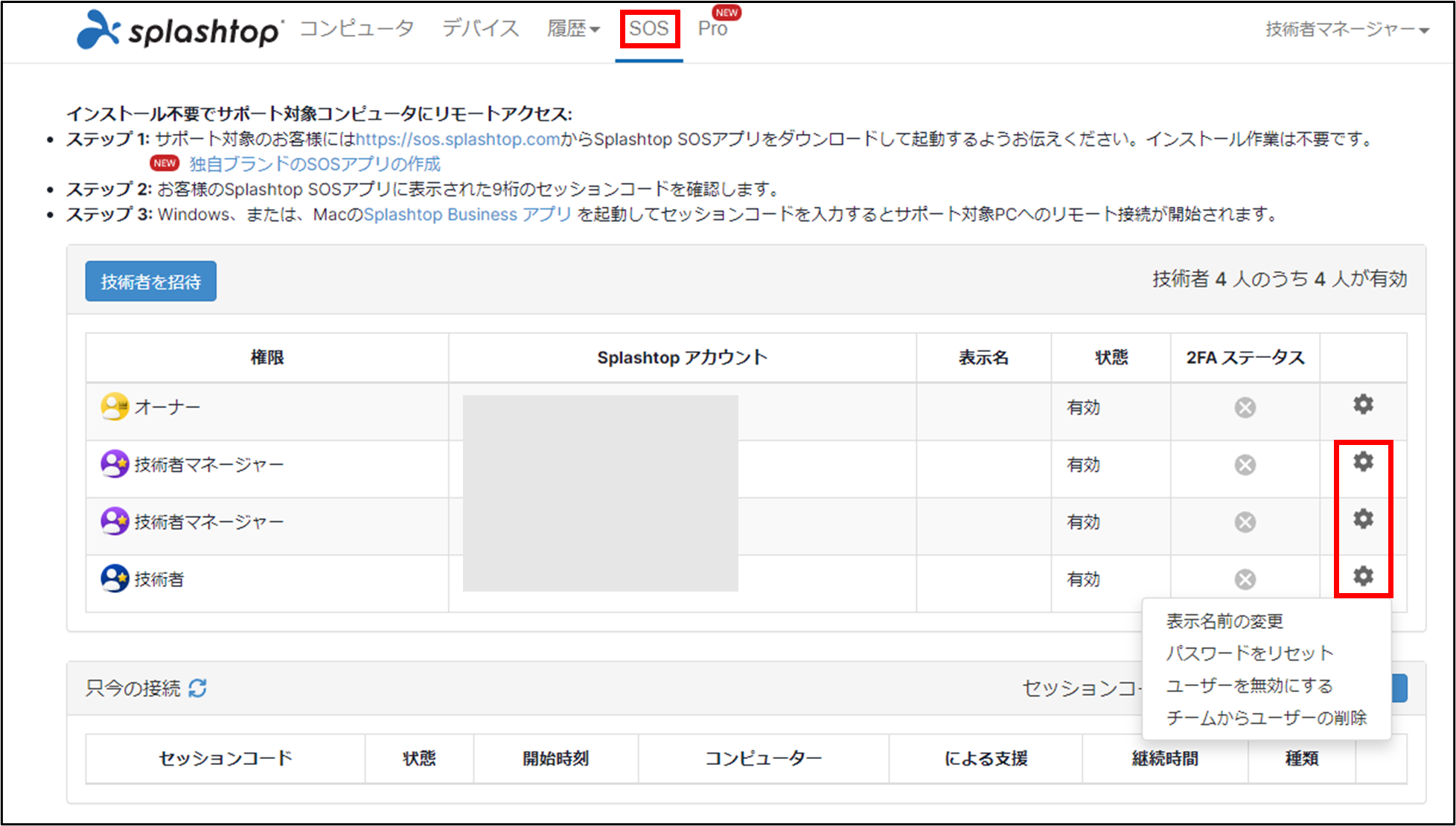Click gear icon in the 技術者 row
This screenshot has height=826, width=1456.
coord(1363,576)
